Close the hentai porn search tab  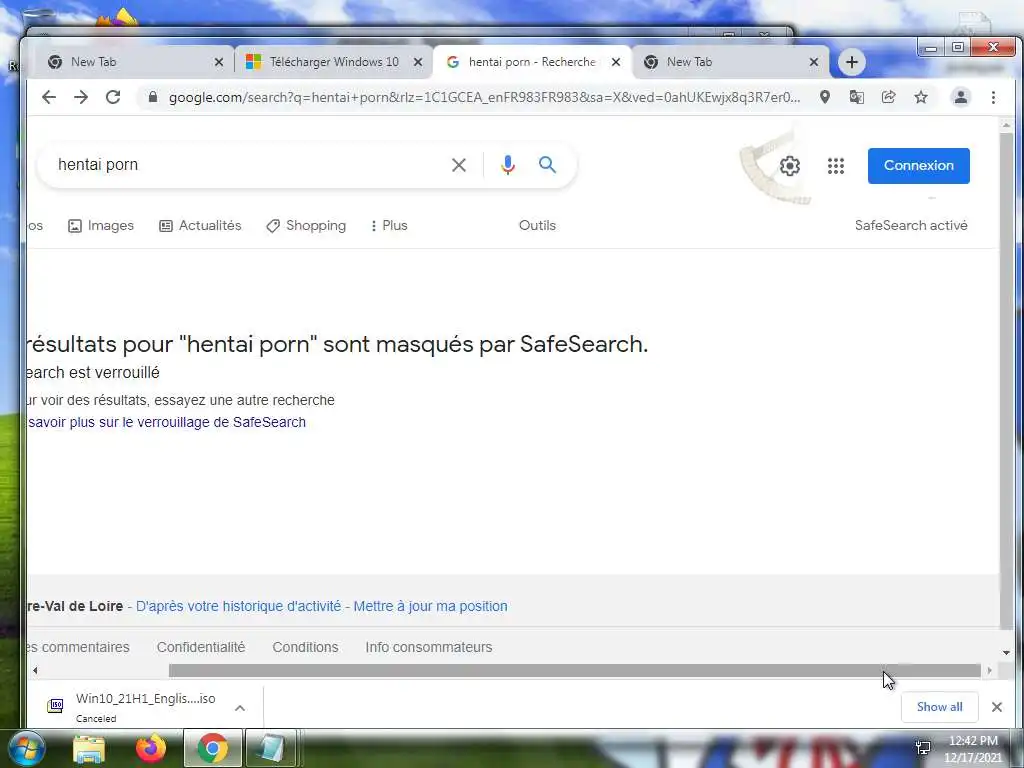click(616, 62)
